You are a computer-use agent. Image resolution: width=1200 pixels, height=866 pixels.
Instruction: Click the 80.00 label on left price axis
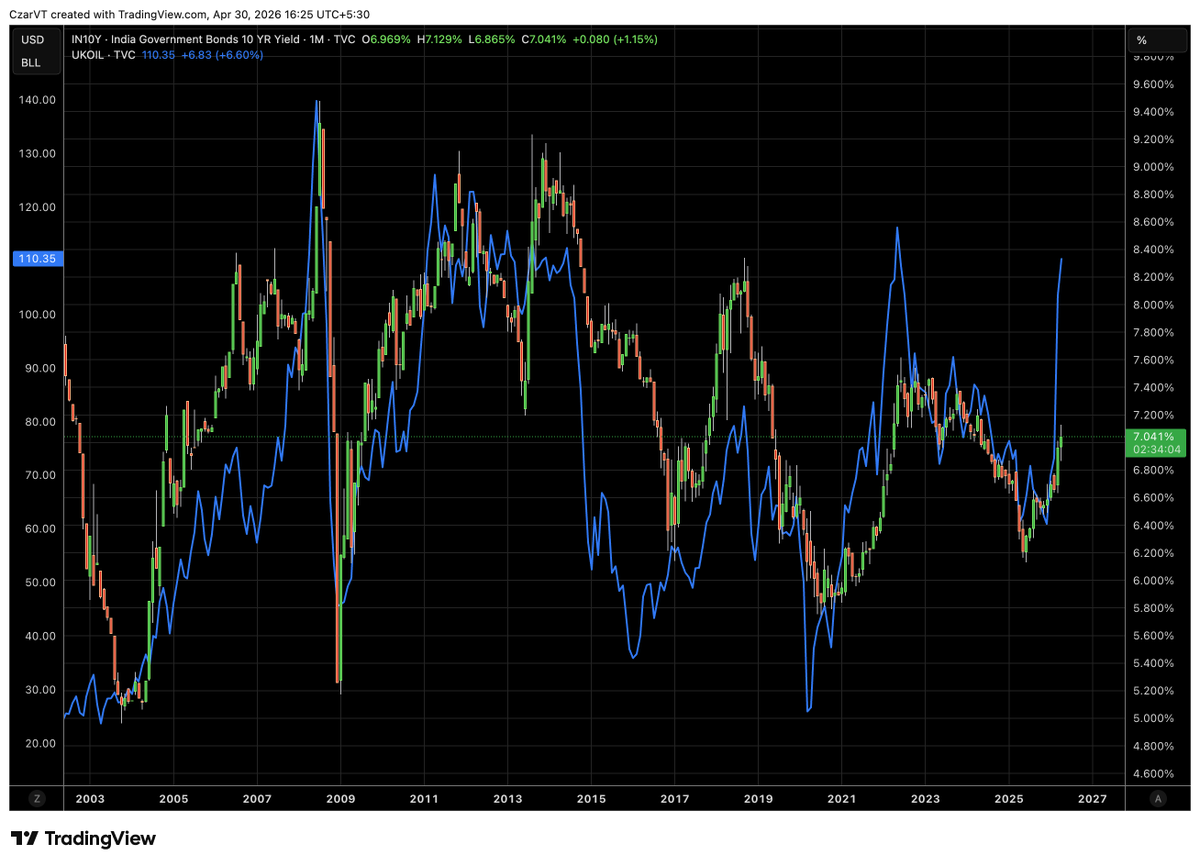(40, 422)
